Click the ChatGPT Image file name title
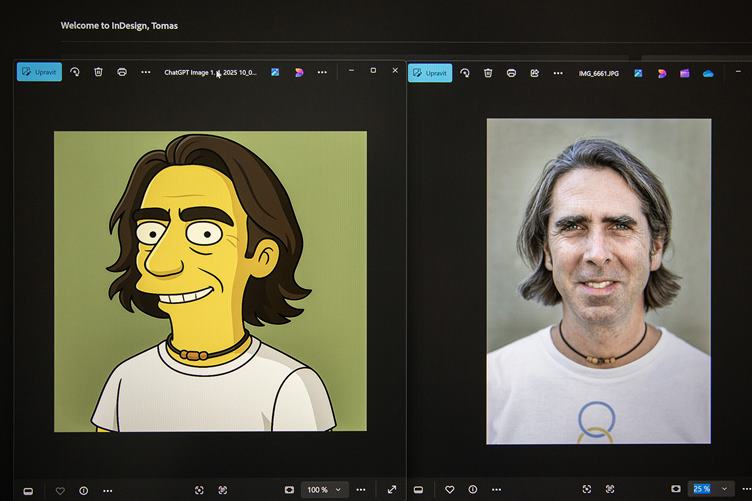The height and width of the screenshot is (501, 752). click(211, 72)
